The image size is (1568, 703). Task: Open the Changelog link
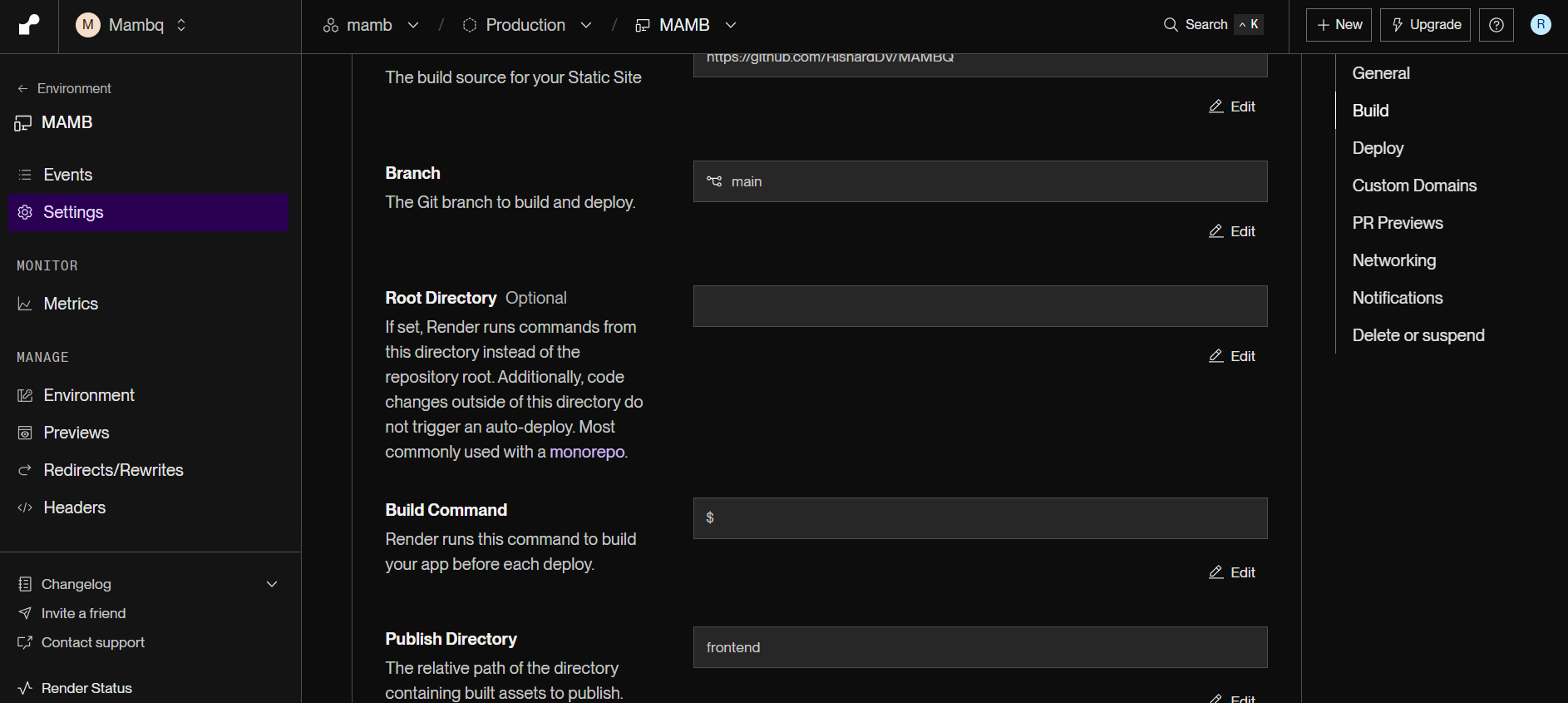[x=76, y=584]
